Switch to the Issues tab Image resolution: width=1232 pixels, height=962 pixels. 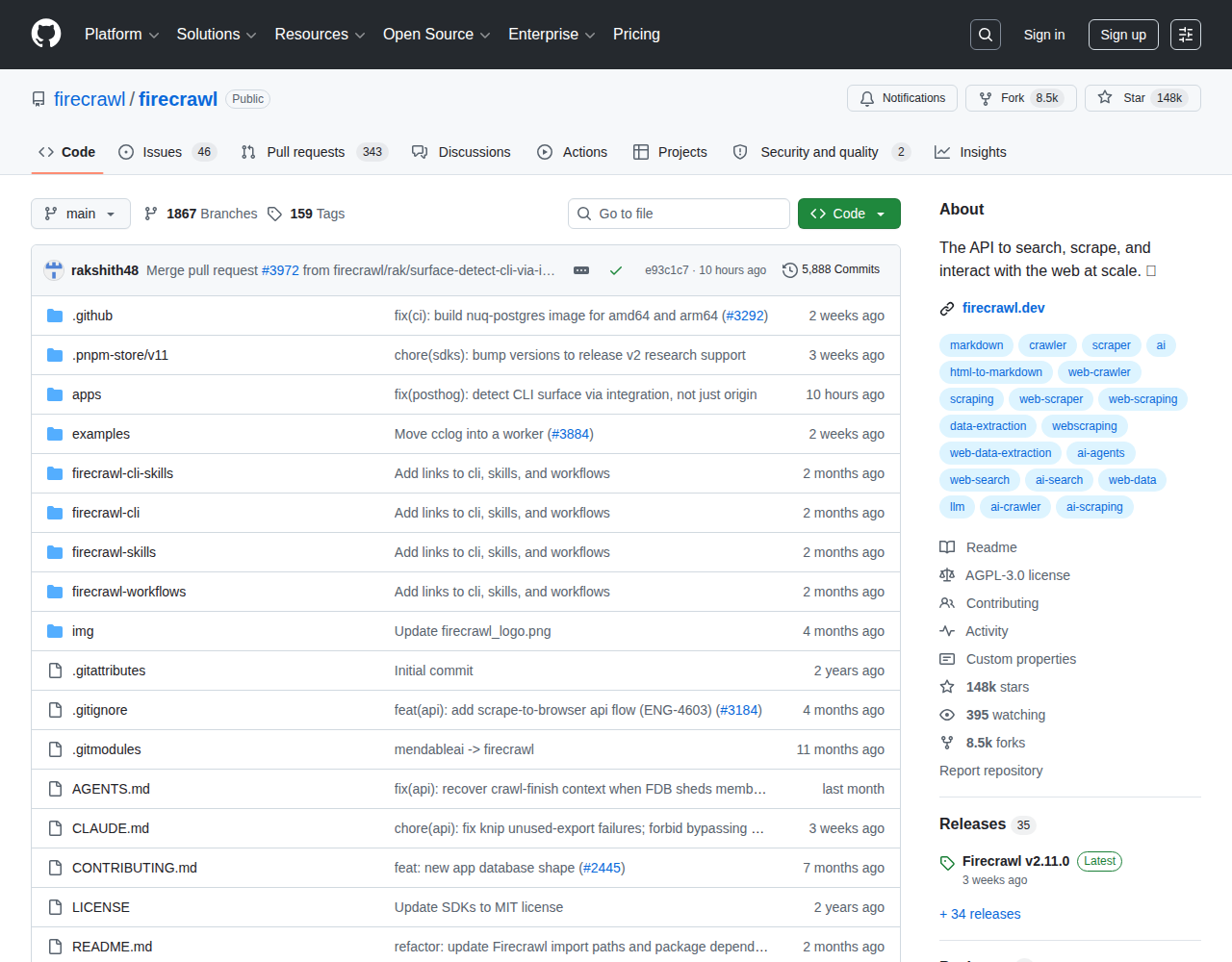tap(167, 152)
